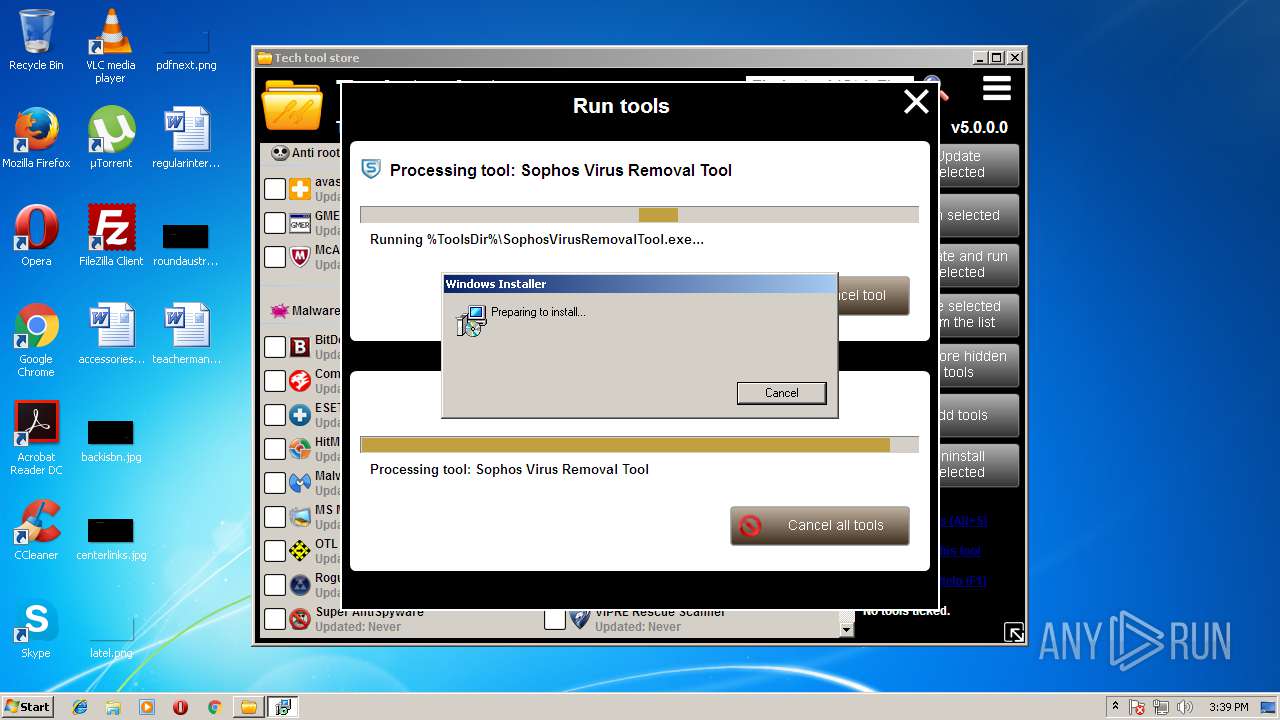
Task: Click the partly hidden Cancel tool button
Action: tap(873, 295)
